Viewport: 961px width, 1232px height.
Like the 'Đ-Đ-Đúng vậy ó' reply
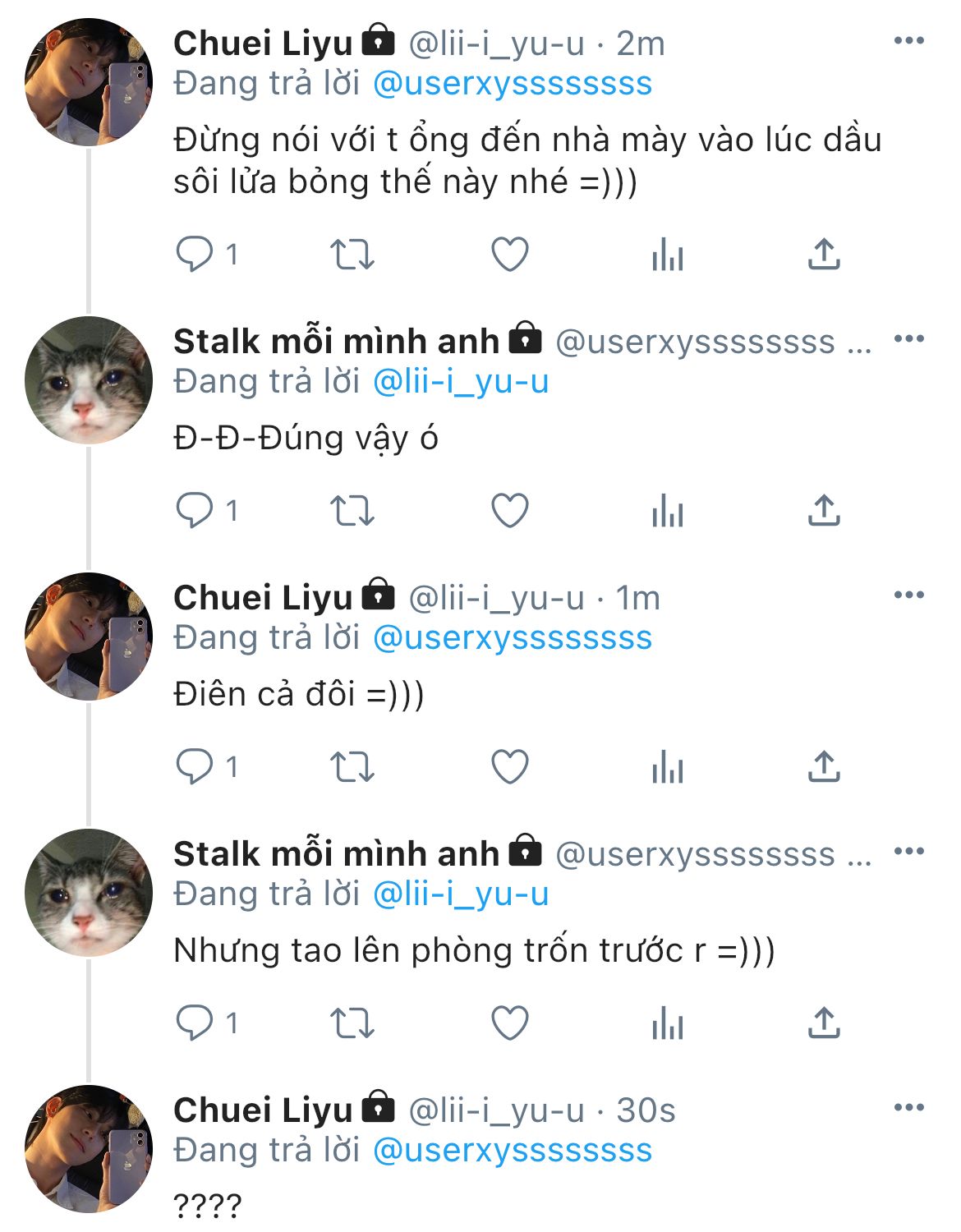pyautogui.click(x=509, y=511)
